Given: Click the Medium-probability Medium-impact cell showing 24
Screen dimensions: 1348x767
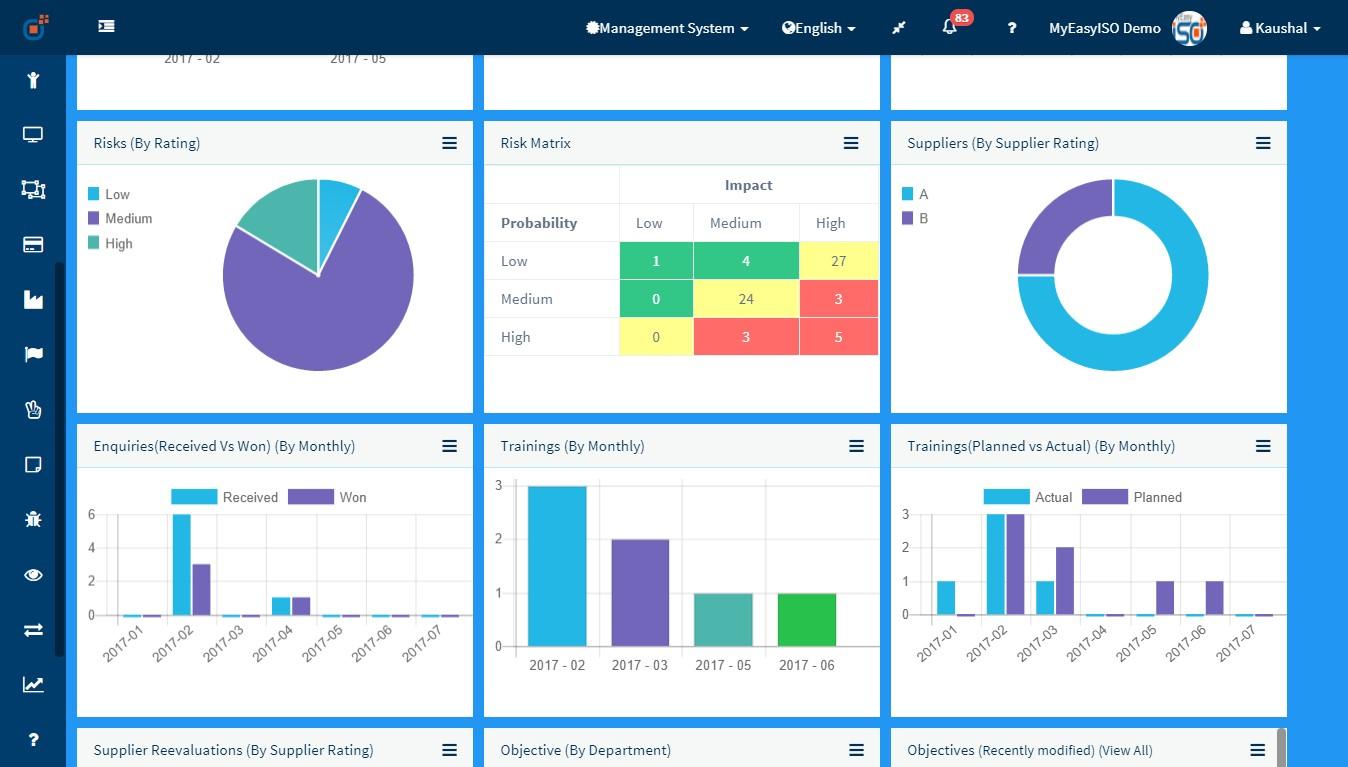Looking at the screenshot, I should 746,299.
